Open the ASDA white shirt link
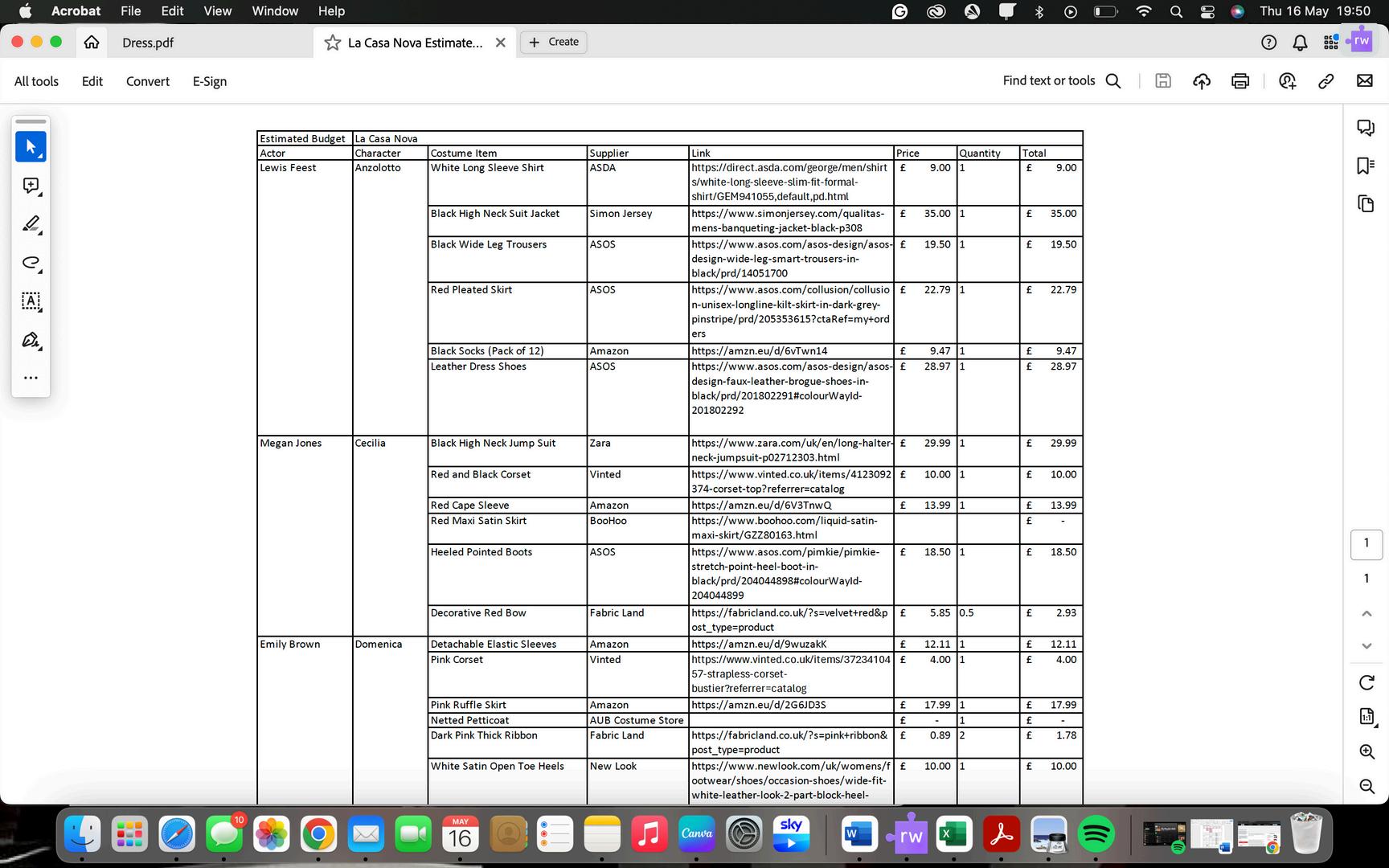Image resolution: width=1389 pixels, height=868 pixels. [x=789, y=182]
